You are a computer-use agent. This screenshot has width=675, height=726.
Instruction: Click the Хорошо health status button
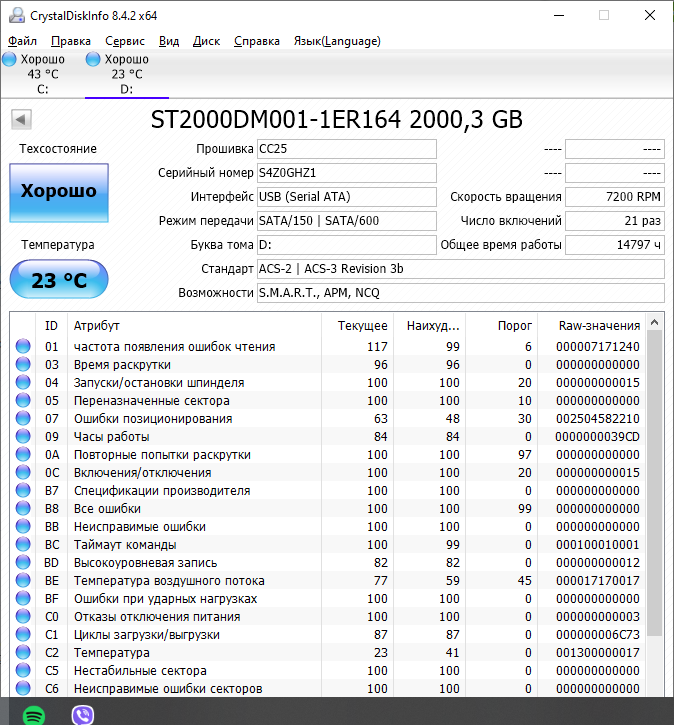pos(59,191)
